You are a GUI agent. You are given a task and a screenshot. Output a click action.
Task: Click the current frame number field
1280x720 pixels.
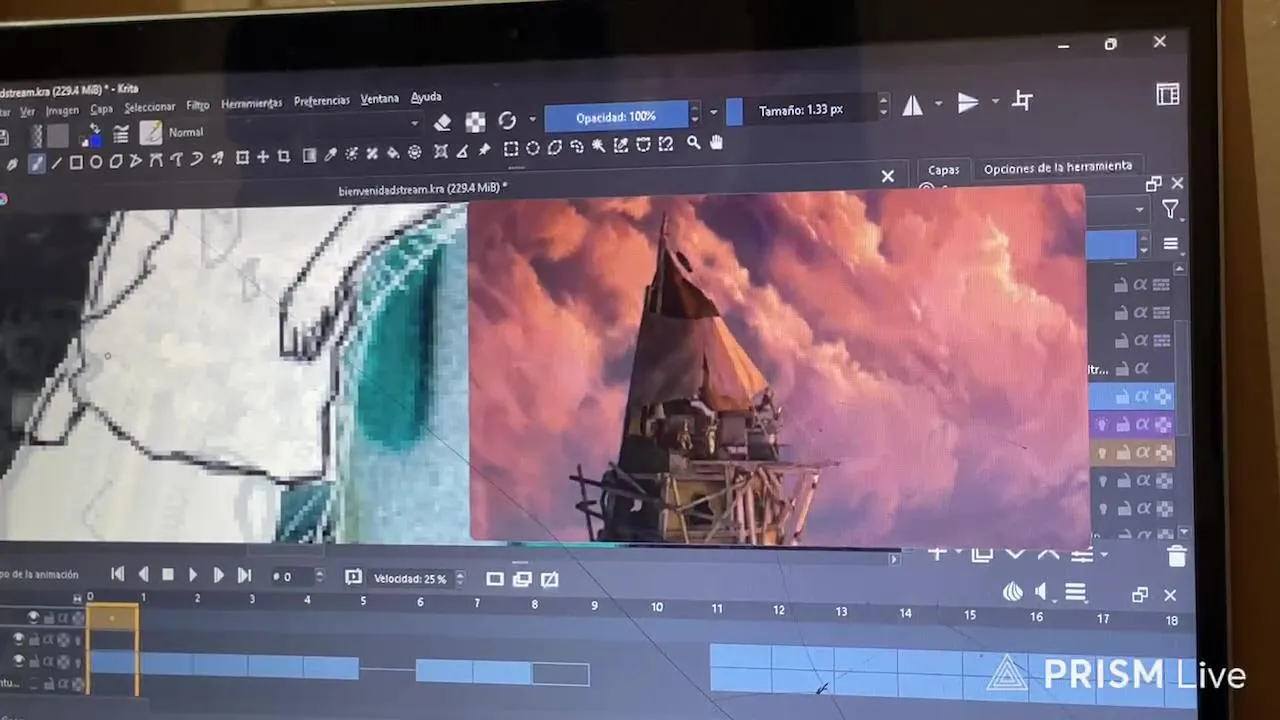pyautogui.click(x=292, y=577)
